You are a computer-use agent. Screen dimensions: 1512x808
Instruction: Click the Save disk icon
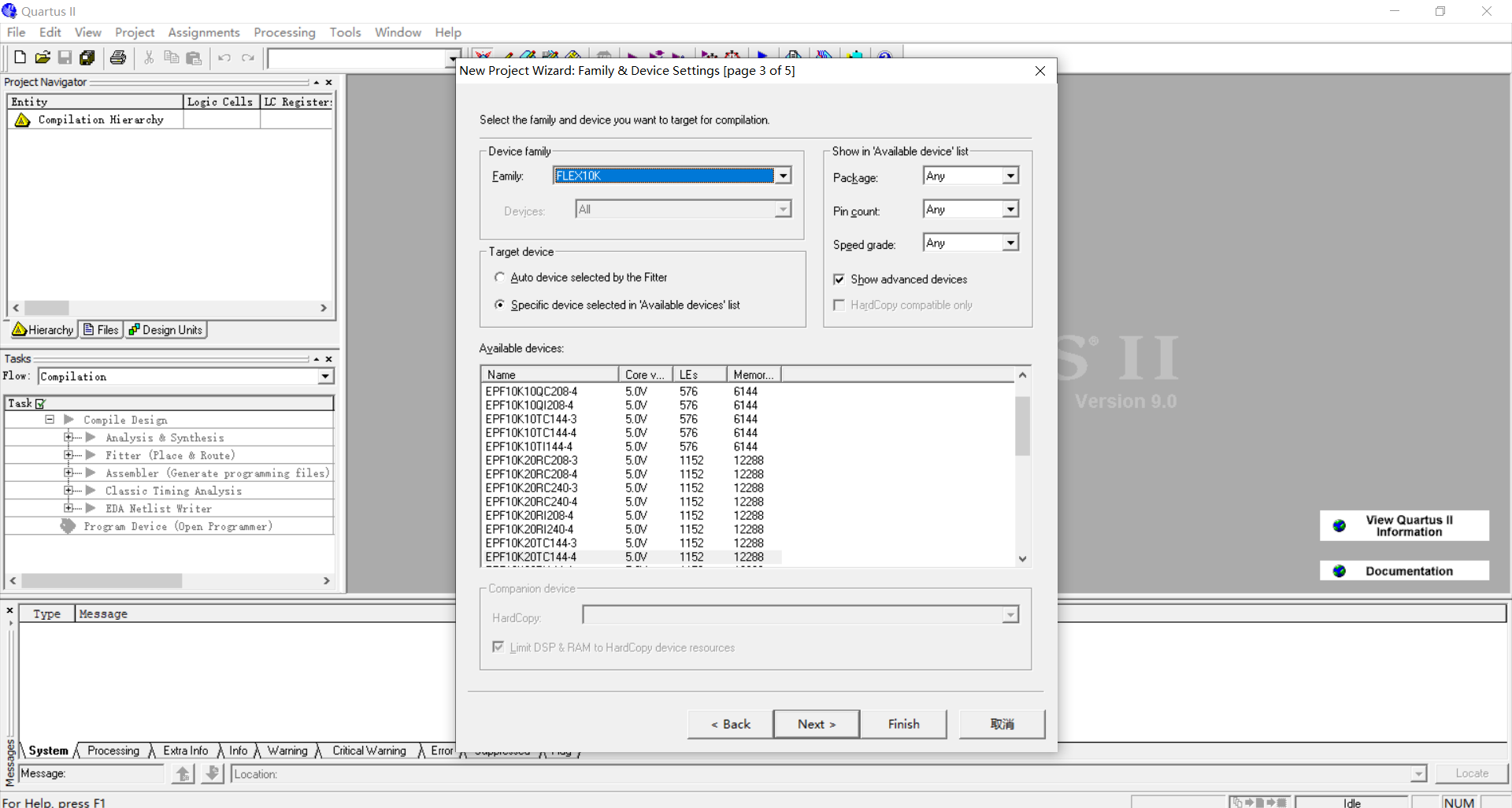coord(65,57)
